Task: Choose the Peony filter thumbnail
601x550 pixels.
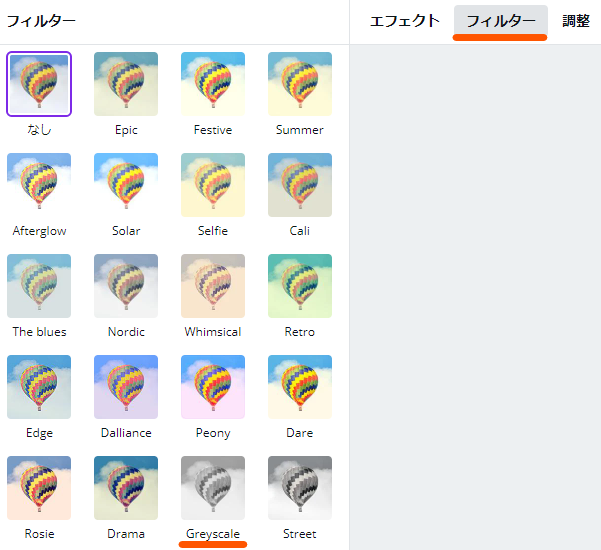Action: click(x=213, y=387)
